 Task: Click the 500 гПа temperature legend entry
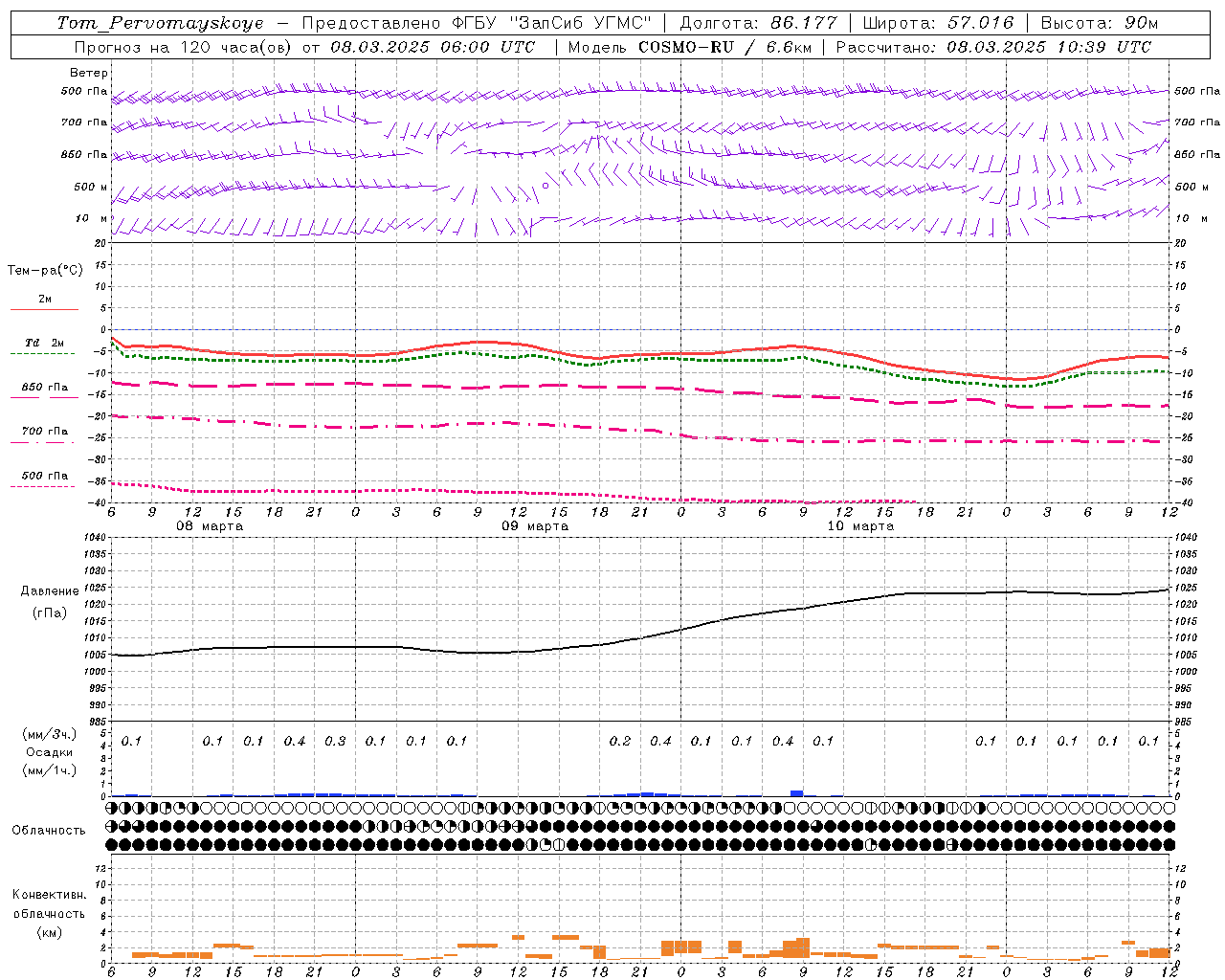tap(45, 476)
